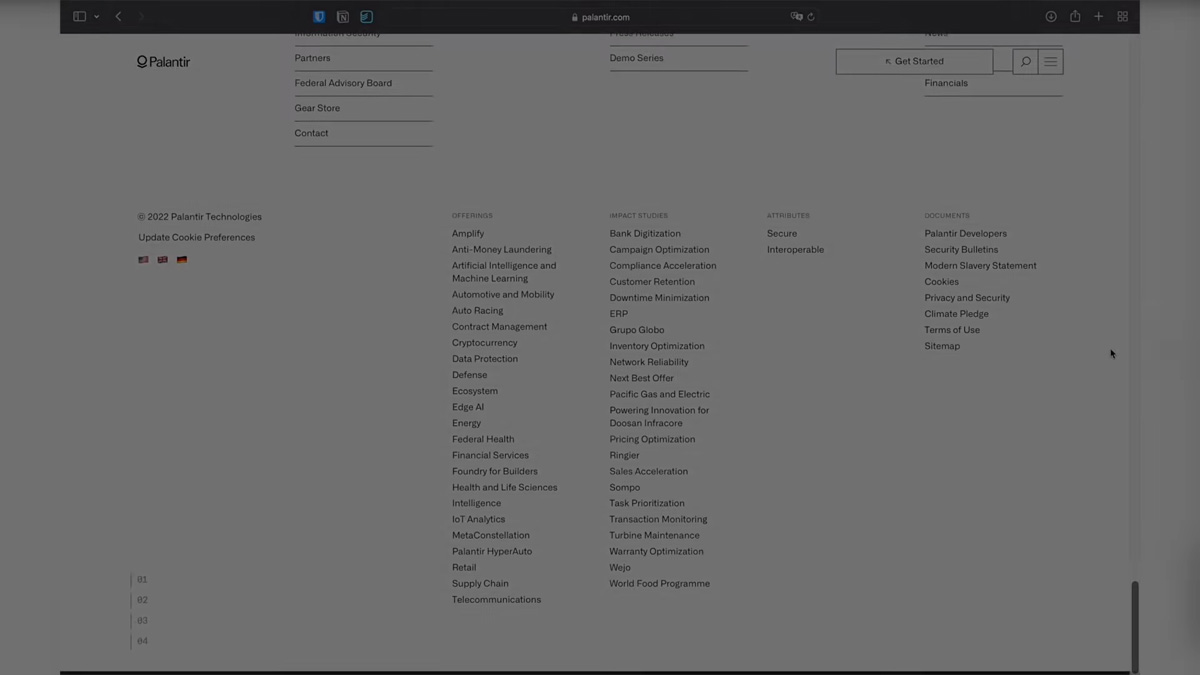This screenshot has height=675, width=1200.
Task: Click the Get Started button
Action: point(914,61)
